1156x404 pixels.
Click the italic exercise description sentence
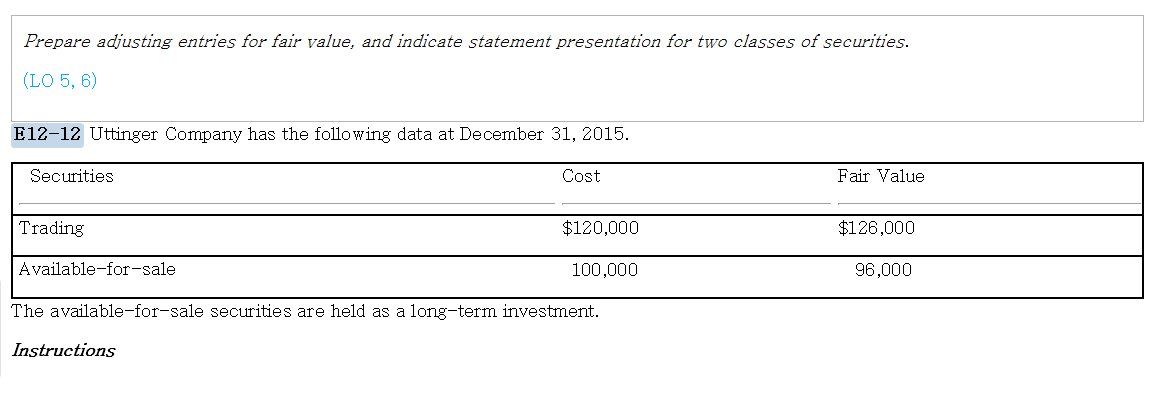[467, 42]
